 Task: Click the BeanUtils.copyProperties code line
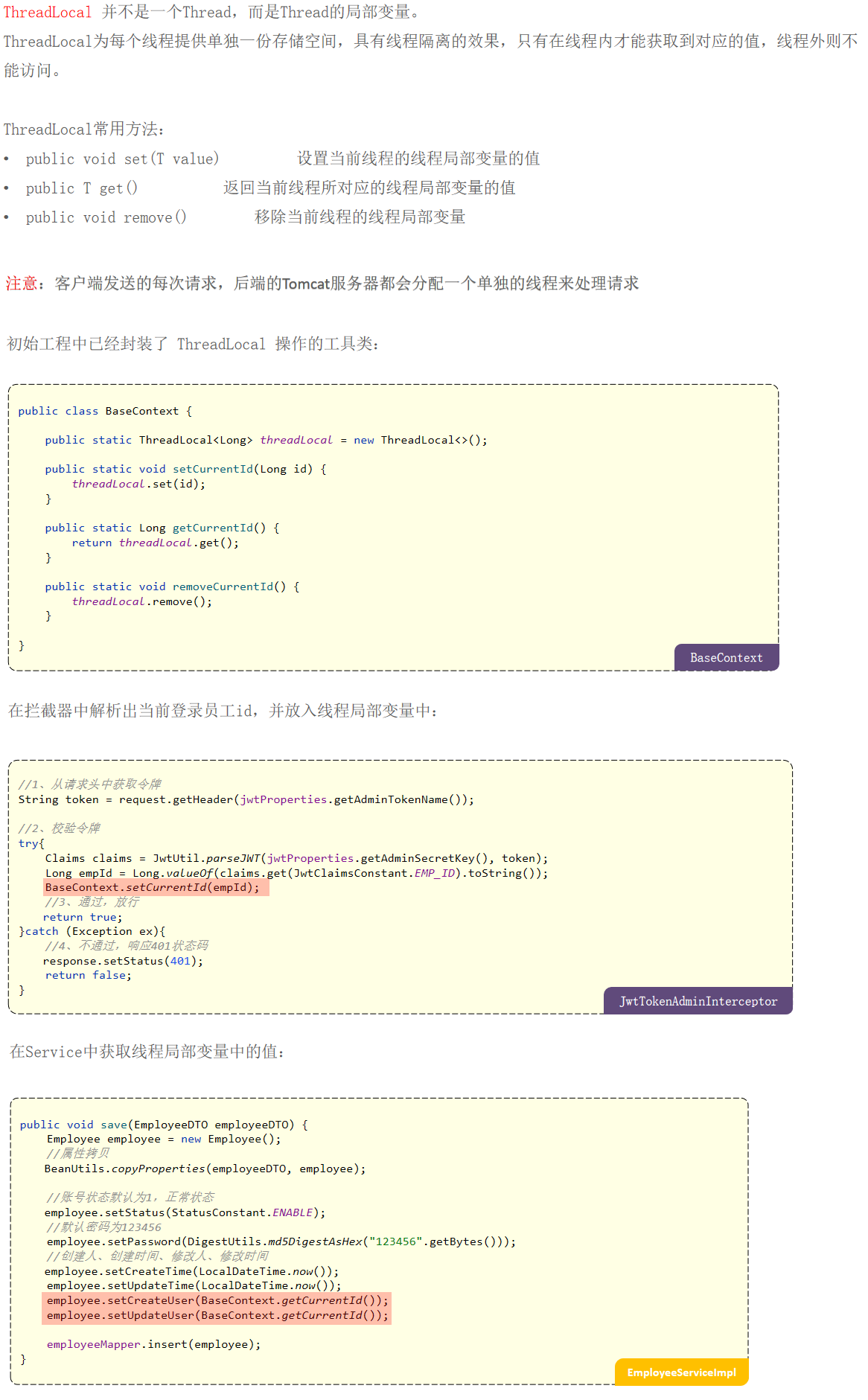click(205, 1169)
